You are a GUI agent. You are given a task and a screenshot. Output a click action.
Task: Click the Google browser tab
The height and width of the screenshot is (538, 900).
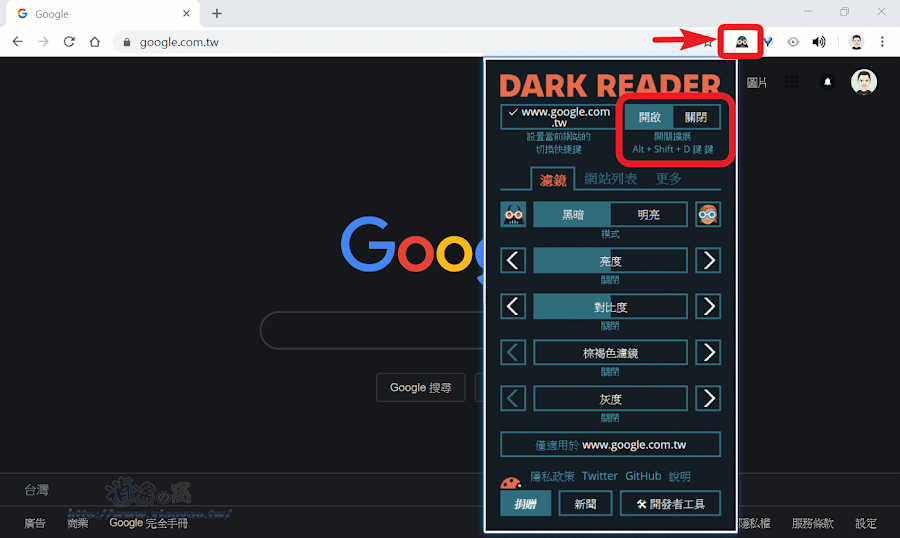103,14
